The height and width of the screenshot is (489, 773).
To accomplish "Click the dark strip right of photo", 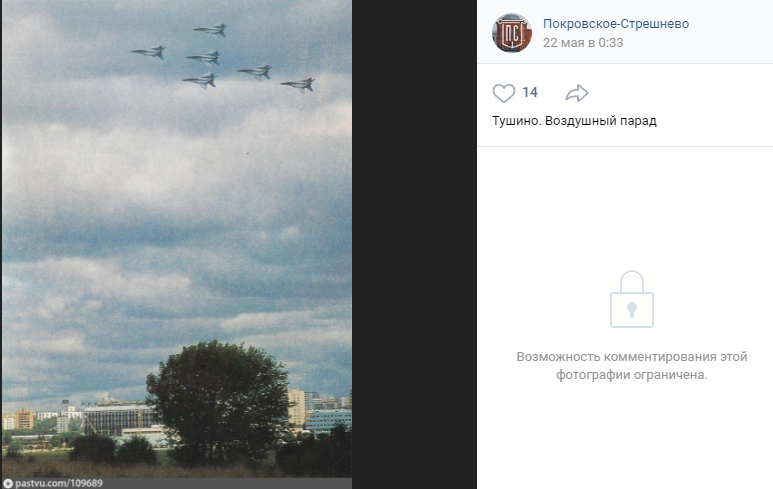I will pos(414,244).
